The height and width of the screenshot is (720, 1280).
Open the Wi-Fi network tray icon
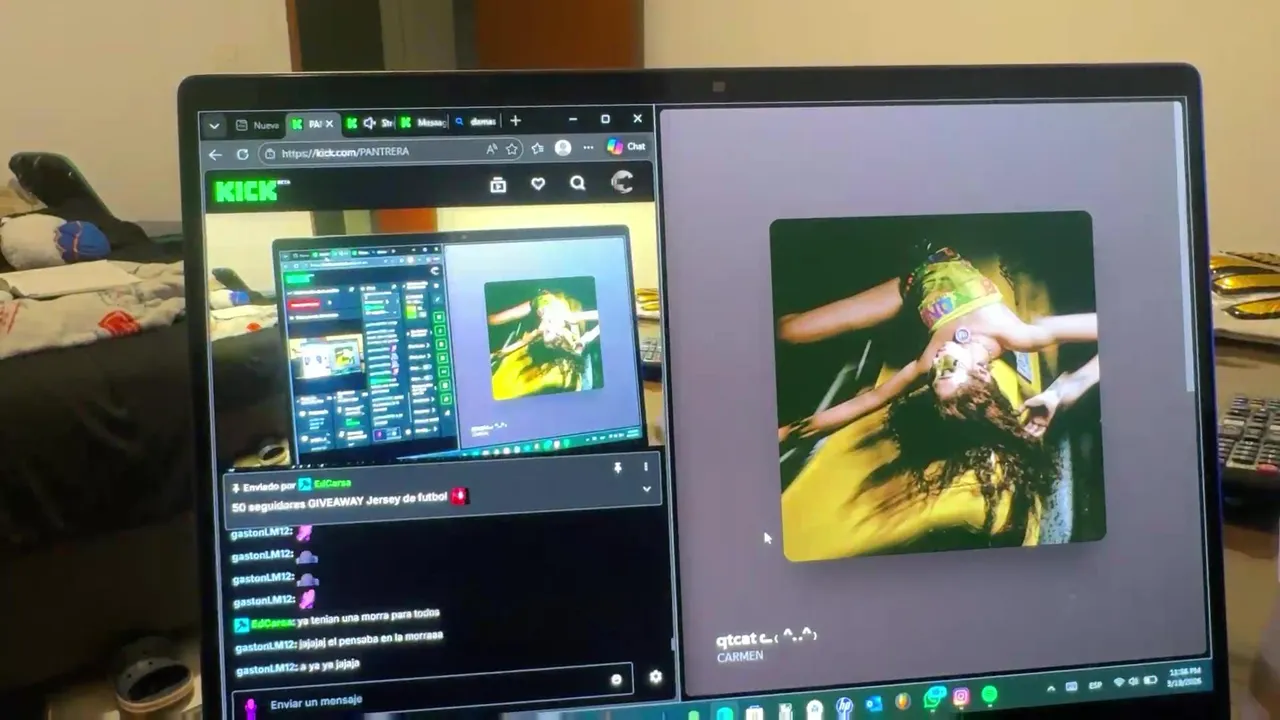click(1118, 683)
